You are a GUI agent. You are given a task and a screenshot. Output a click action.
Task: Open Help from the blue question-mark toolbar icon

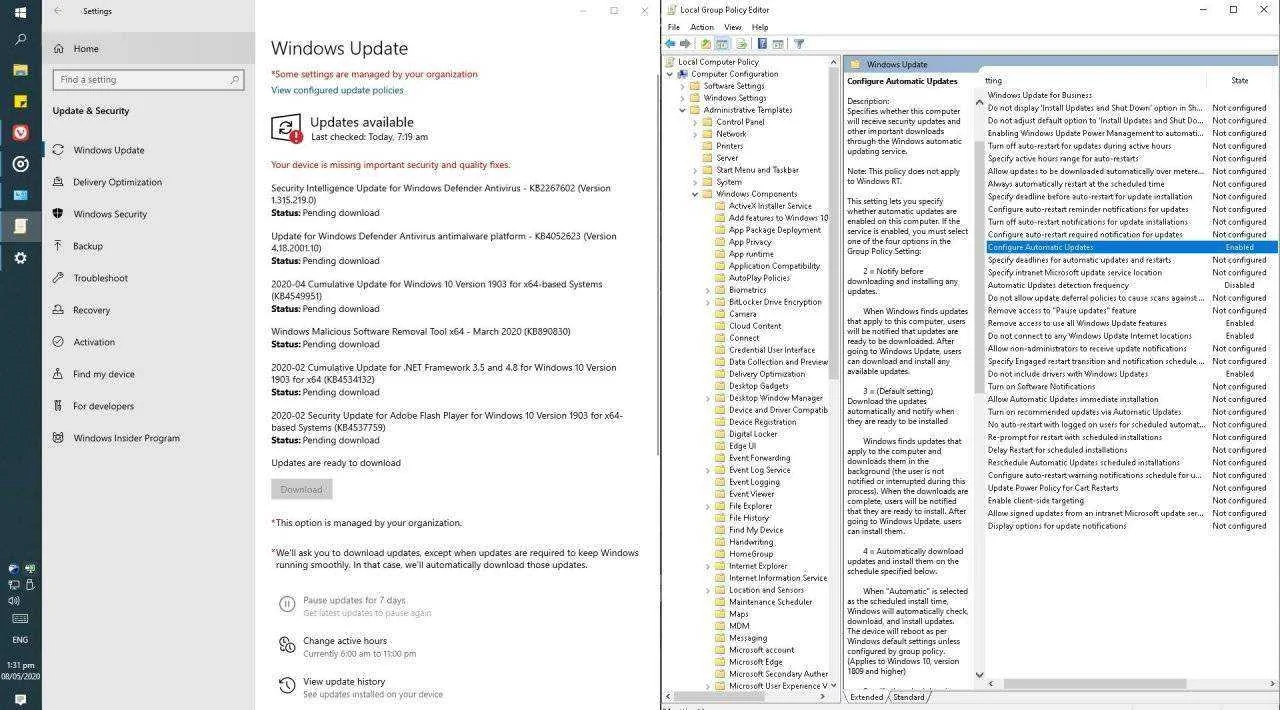coord(762,44)
